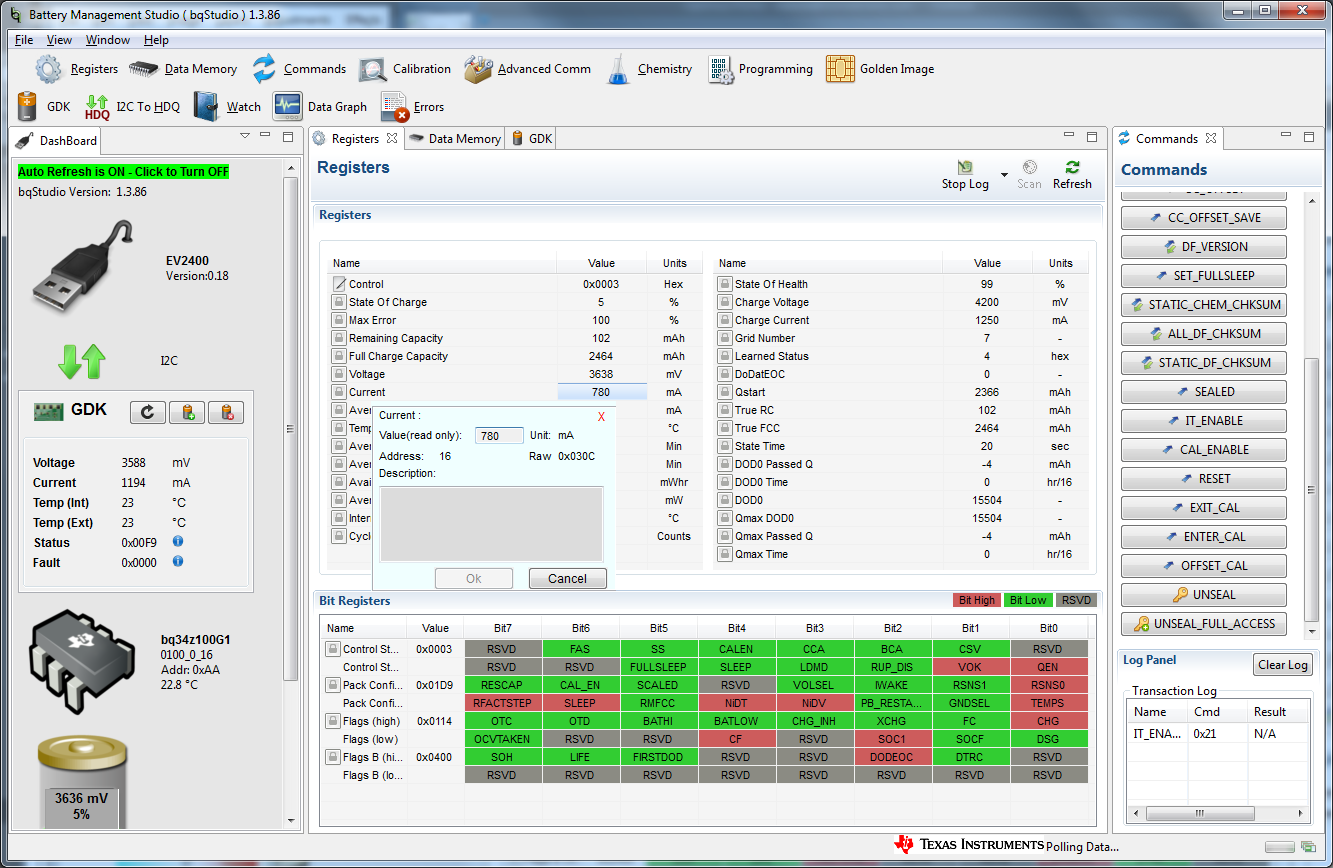Click the Bit Low legend swatch
This screenshot has width=1333, height=868.
coord(1027,600)
